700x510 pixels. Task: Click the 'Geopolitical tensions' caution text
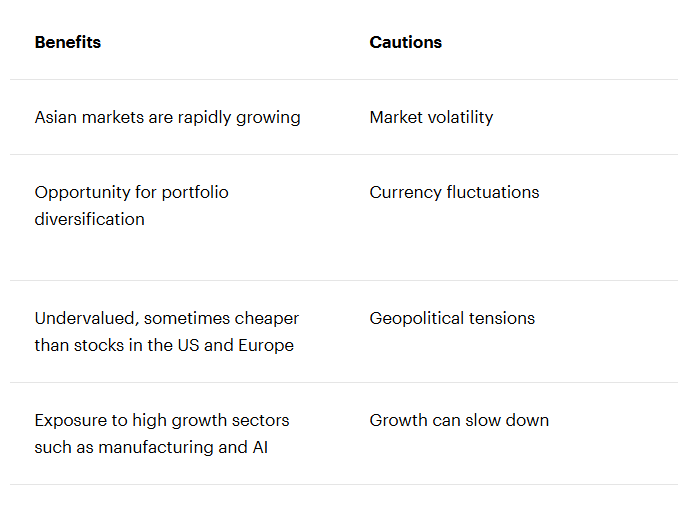pos(452,318)
